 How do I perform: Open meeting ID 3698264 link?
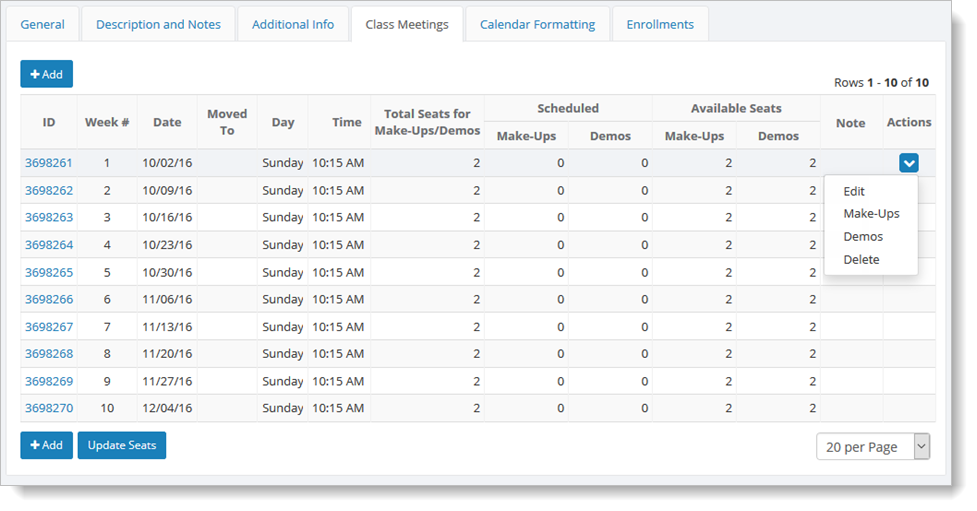[x=49, y=245]
